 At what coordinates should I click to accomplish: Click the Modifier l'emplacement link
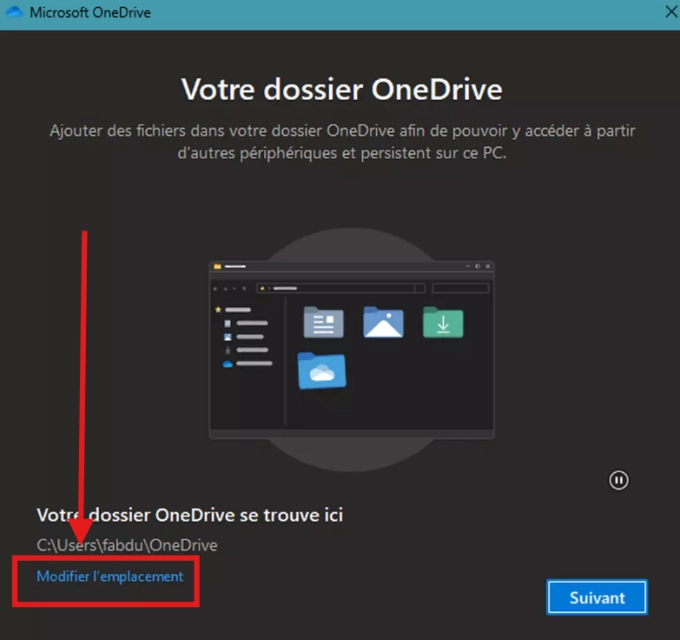pyautogui.click(x=110, y=576)
